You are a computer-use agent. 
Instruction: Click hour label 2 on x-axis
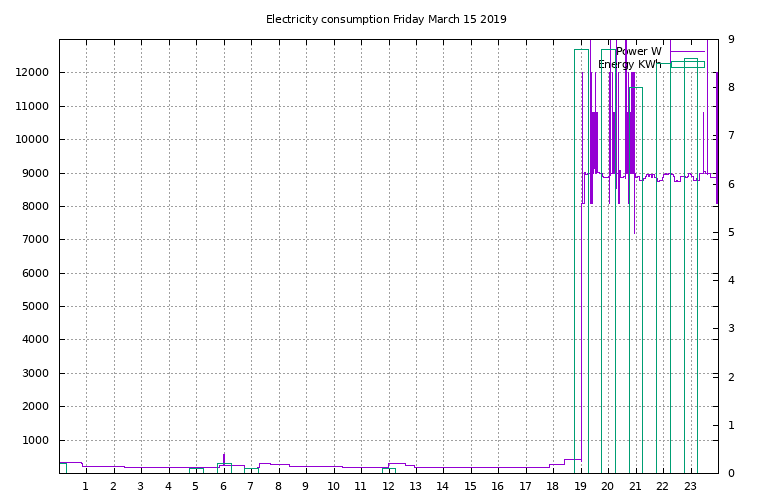[114, 486]
